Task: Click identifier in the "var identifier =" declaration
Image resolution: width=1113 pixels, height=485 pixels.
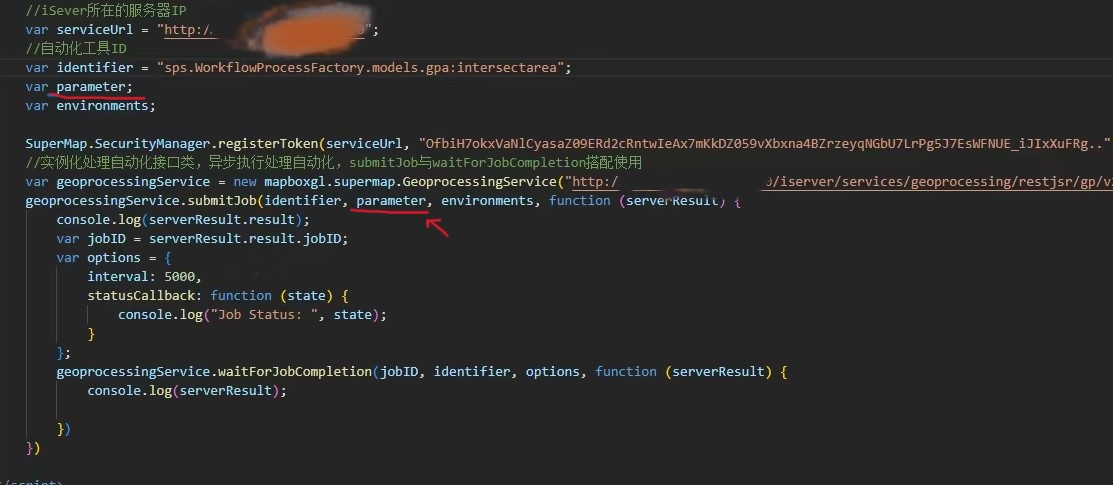Action: tap(95, 67)
